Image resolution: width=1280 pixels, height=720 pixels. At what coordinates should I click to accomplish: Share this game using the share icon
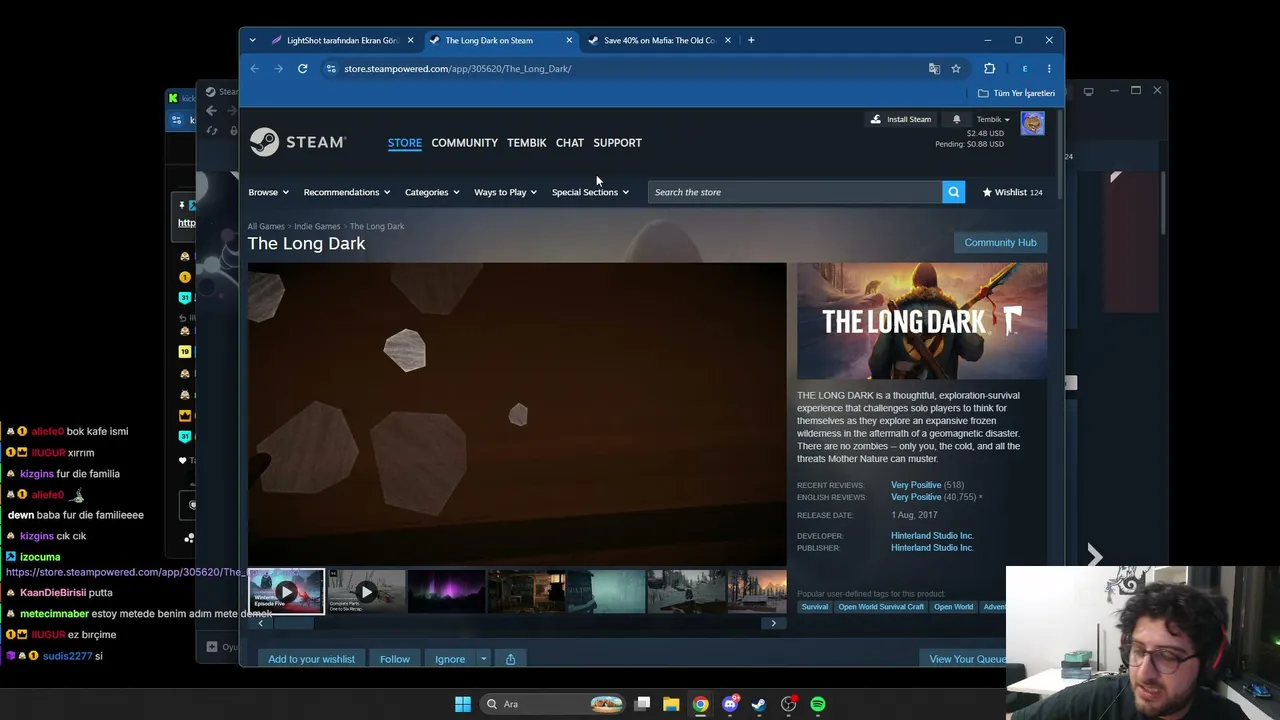pos(510,659)
